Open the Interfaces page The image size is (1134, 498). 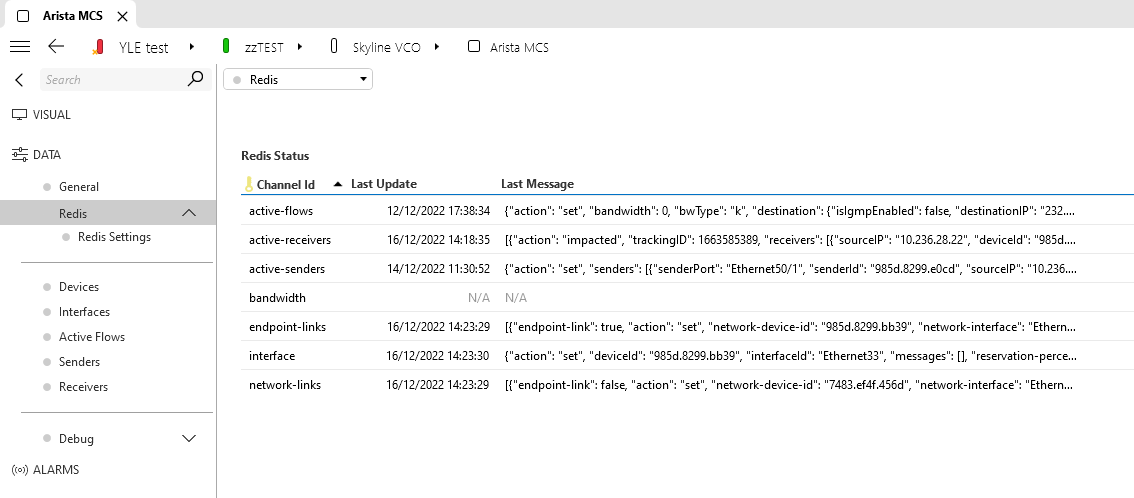click(85, 312)
